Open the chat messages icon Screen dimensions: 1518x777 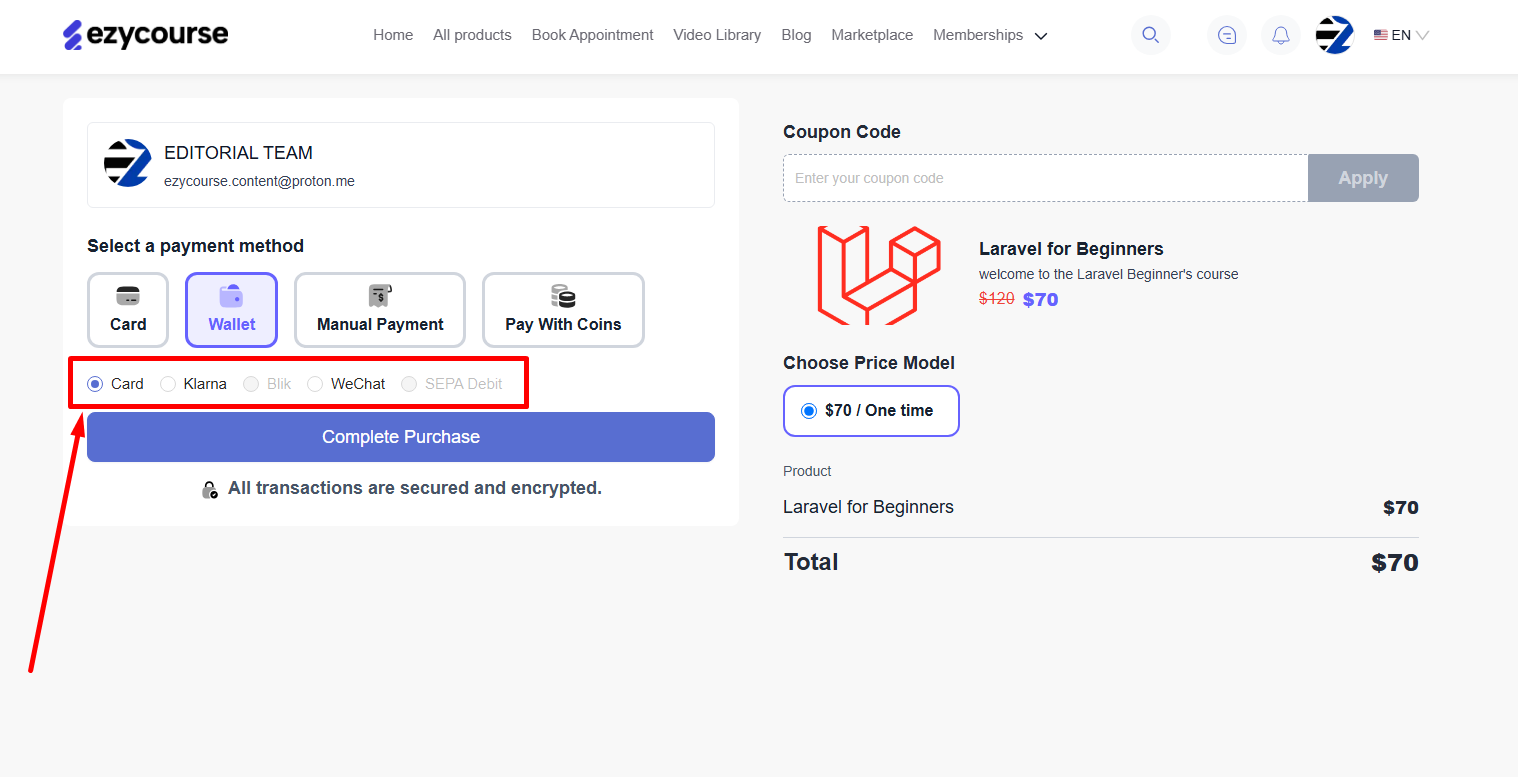[x=1227, y=35]
